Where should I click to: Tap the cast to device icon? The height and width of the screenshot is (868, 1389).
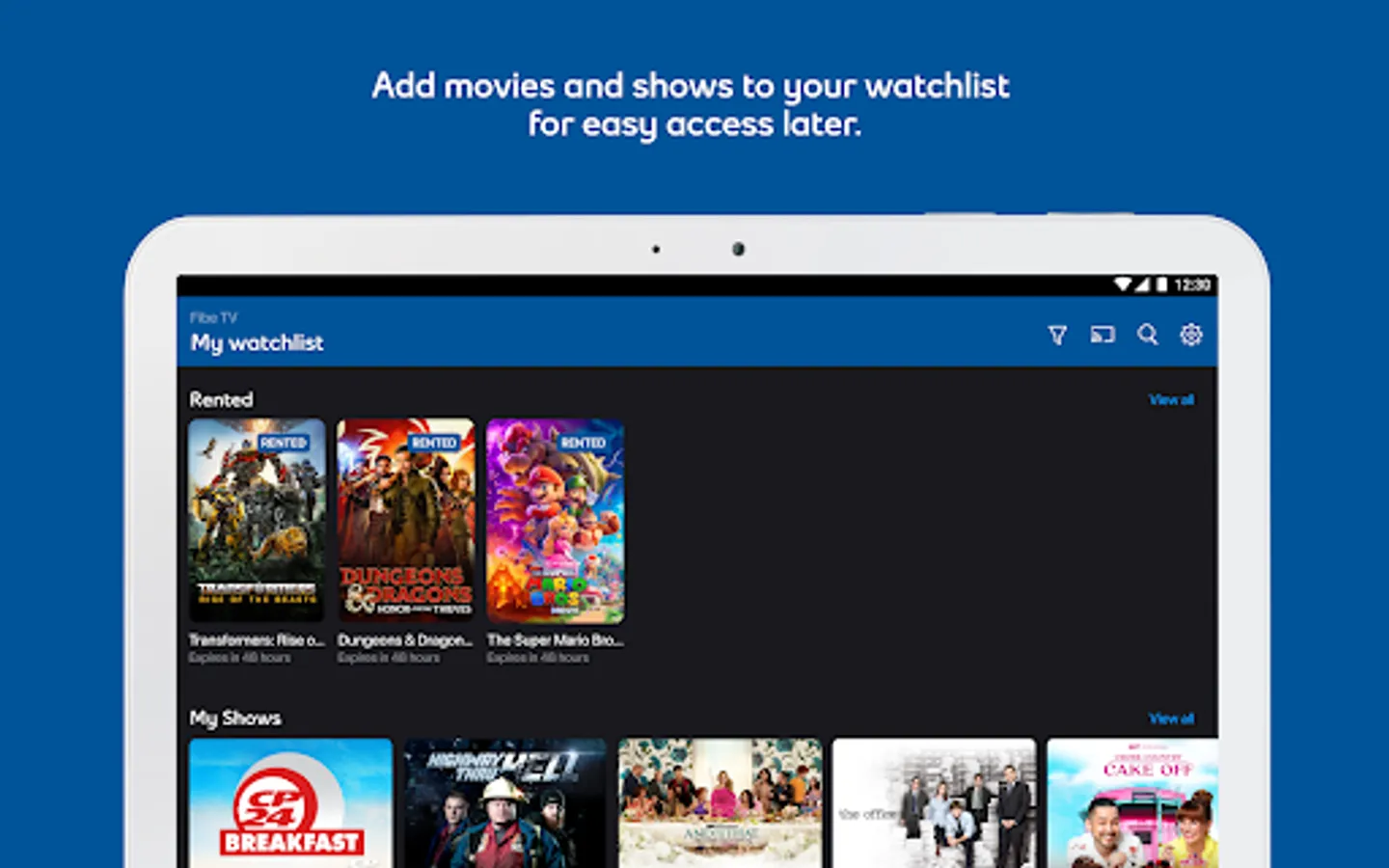coord(1103,335)
